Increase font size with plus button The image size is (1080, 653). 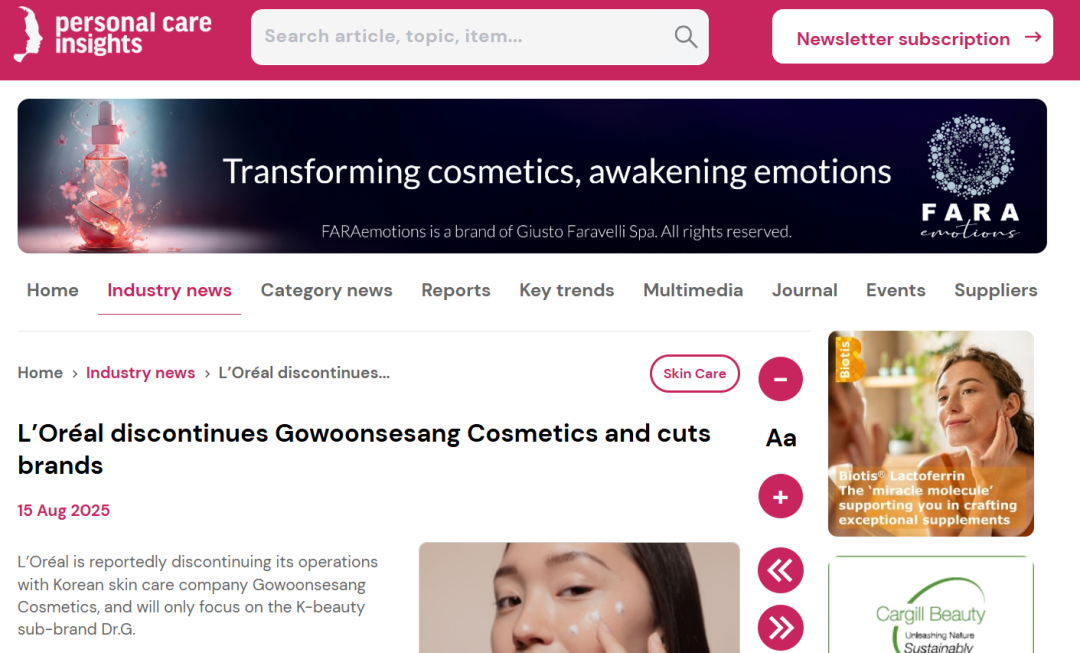point(780,496)
